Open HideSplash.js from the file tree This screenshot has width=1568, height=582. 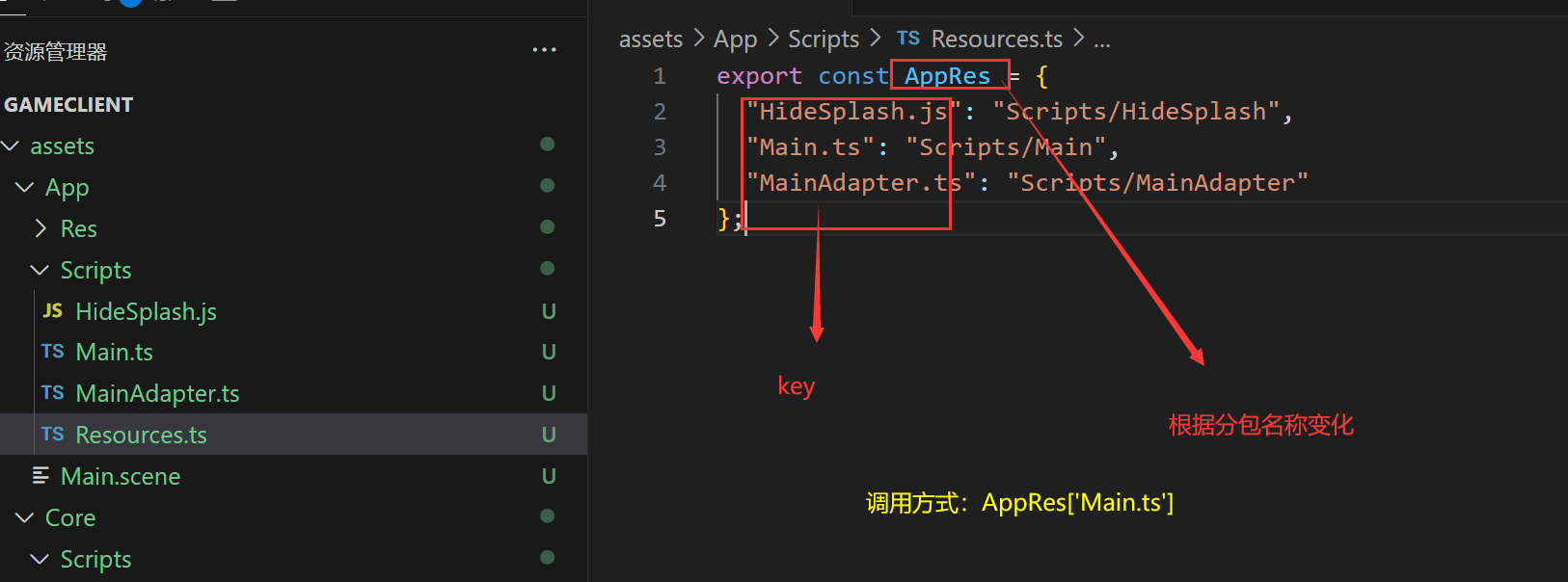(146, 311)
